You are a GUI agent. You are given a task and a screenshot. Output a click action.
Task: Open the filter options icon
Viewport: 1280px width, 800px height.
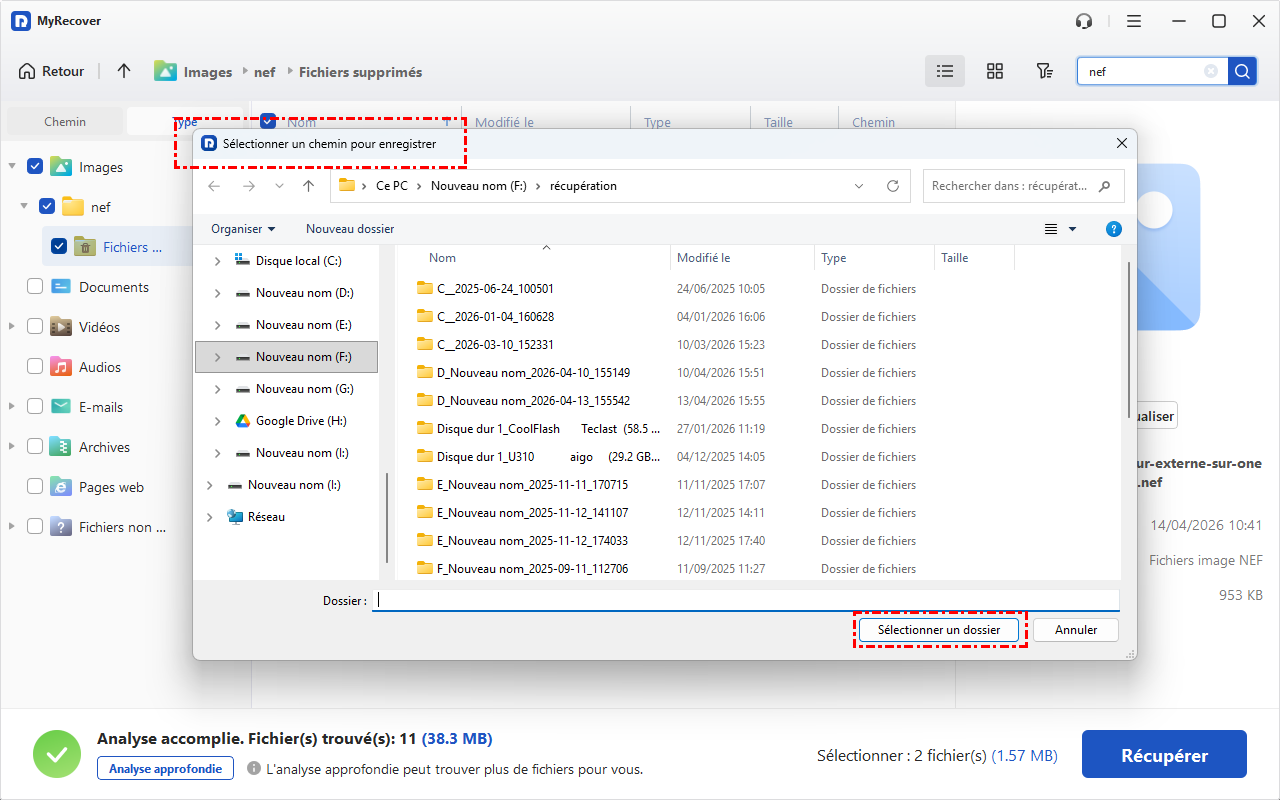(1044, 71)
